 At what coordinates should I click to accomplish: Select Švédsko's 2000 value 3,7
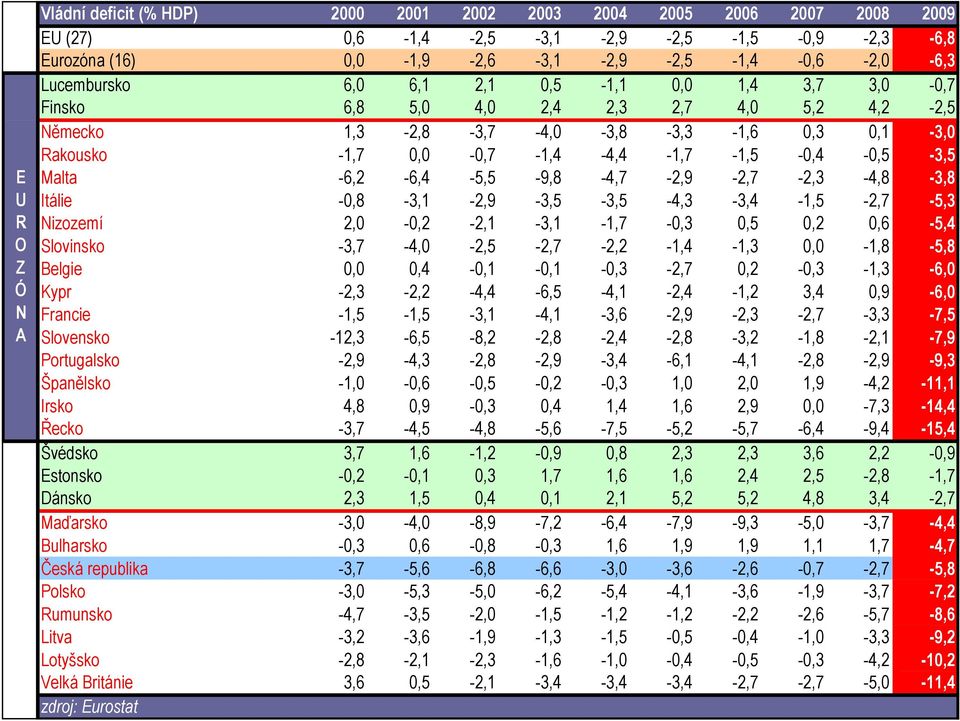pos(354,454)
